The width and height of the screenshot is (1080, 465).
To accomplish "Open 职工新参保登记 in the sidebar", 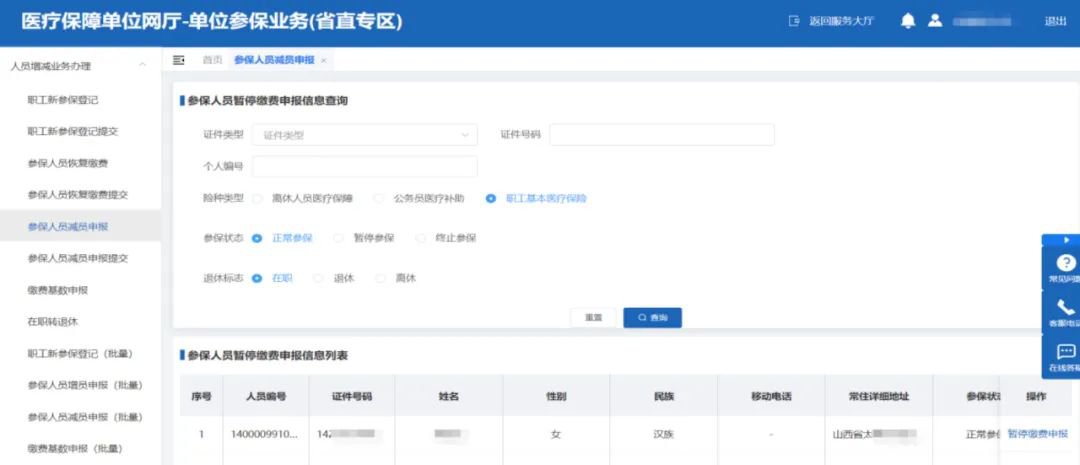I will (62, 100).
